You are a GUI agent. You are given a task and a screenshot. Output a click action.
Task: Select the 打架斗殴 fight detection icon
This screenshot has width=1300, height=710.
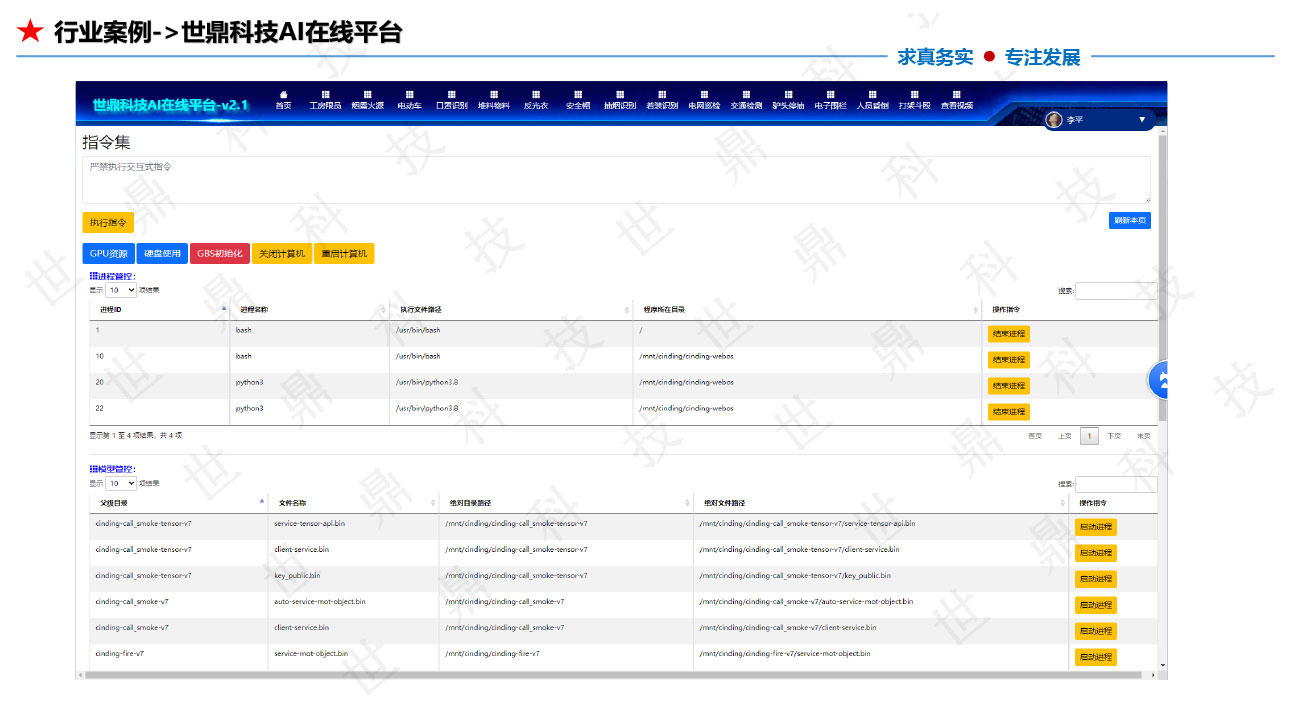913,100
